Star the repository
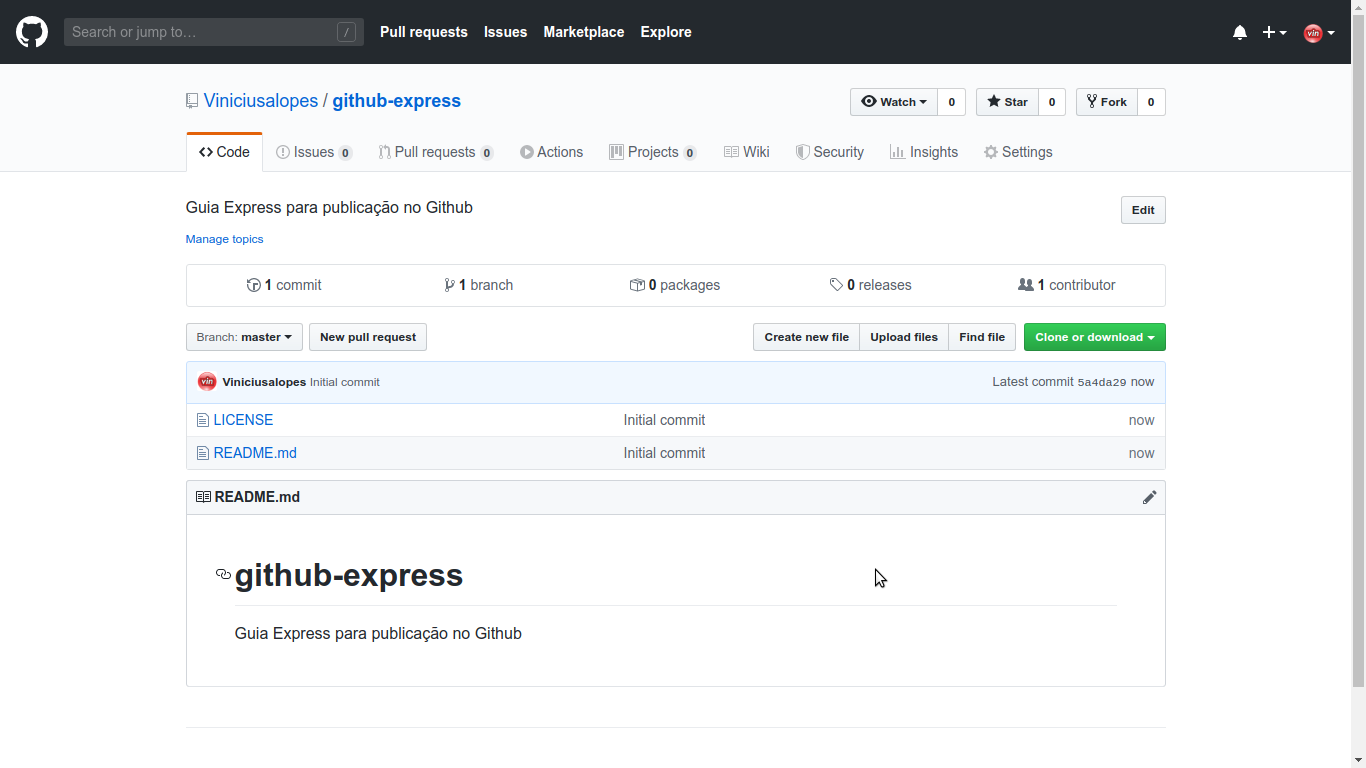1366x768 pixels. (1007, 102)
